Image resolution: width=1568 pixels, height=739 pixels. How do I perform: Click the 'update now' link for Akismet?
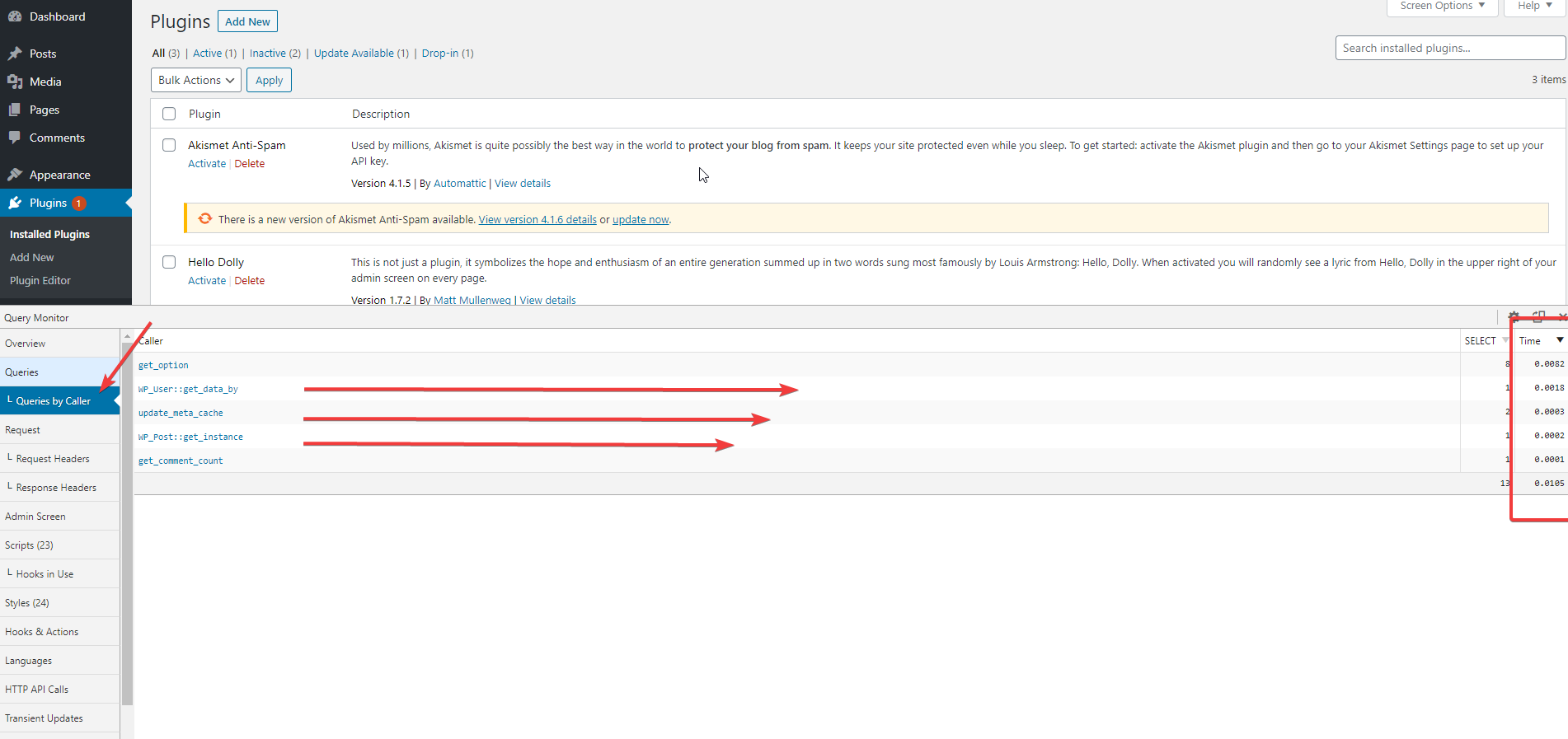(x=641, y=220)
